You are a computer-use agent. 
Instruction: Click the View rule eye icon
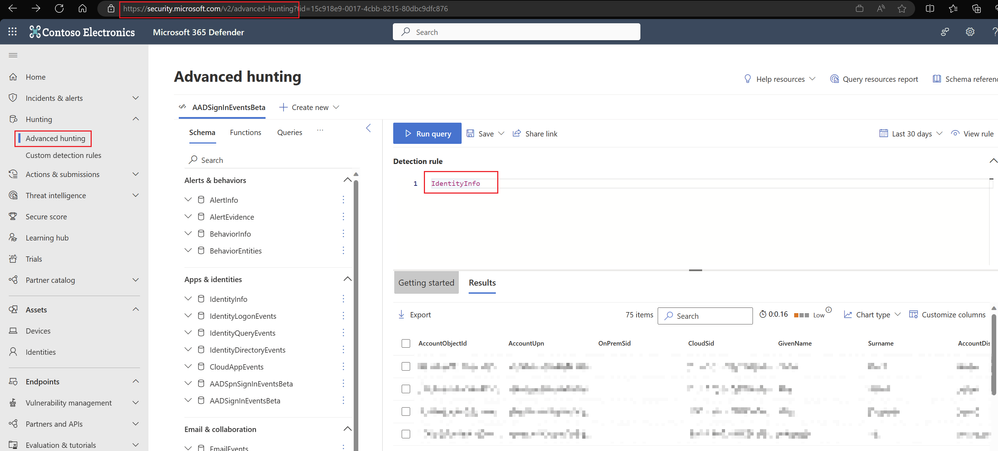(955, 134)
